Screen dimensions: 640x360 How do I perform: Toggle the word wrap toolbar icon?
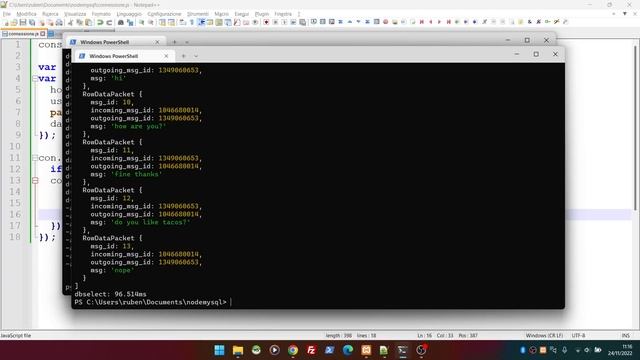coord(182,22)
